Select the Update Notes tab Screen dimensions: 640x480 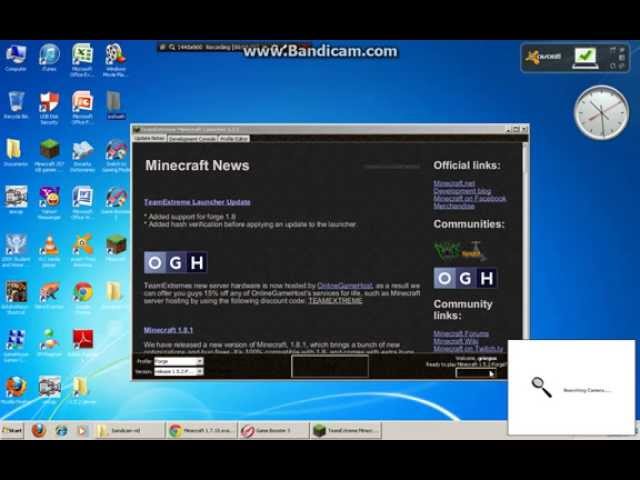pos(150,138)
